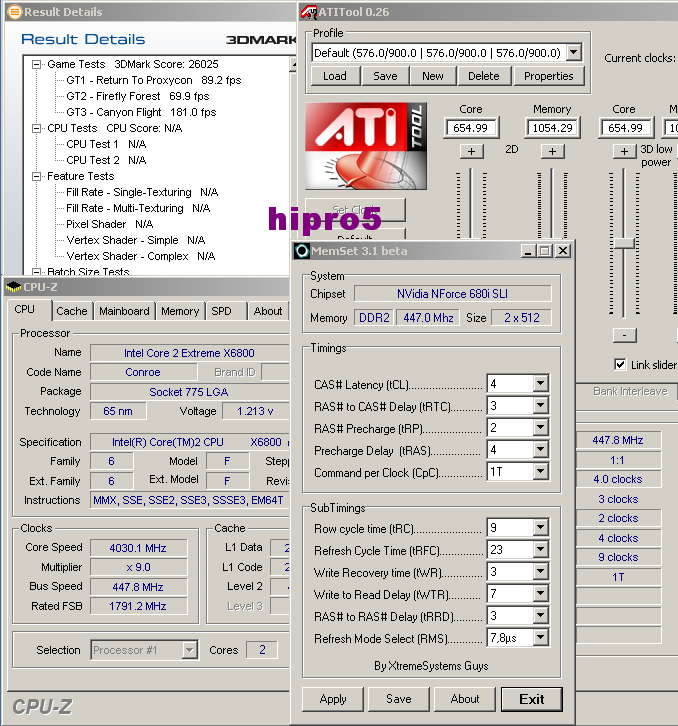Viewport: 678px width, 726px height.
Task: Open the RAS# to RAS# Delay (tRRD) dropdown
Action: point(540,616)
